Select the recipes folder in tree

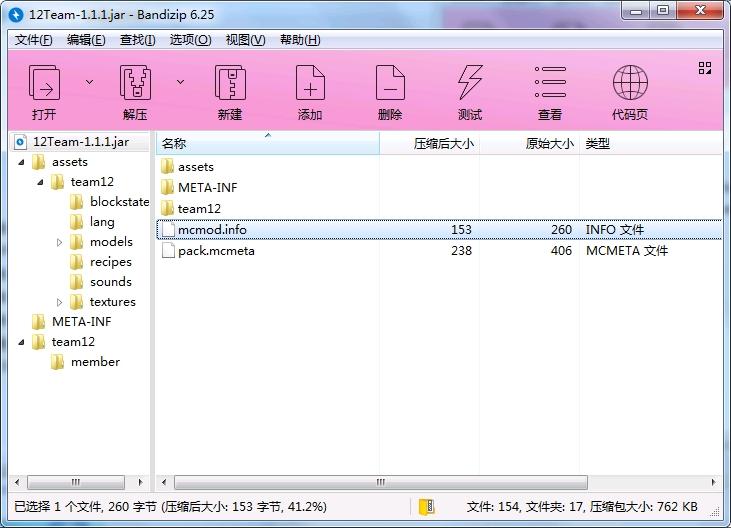point(110,262)
